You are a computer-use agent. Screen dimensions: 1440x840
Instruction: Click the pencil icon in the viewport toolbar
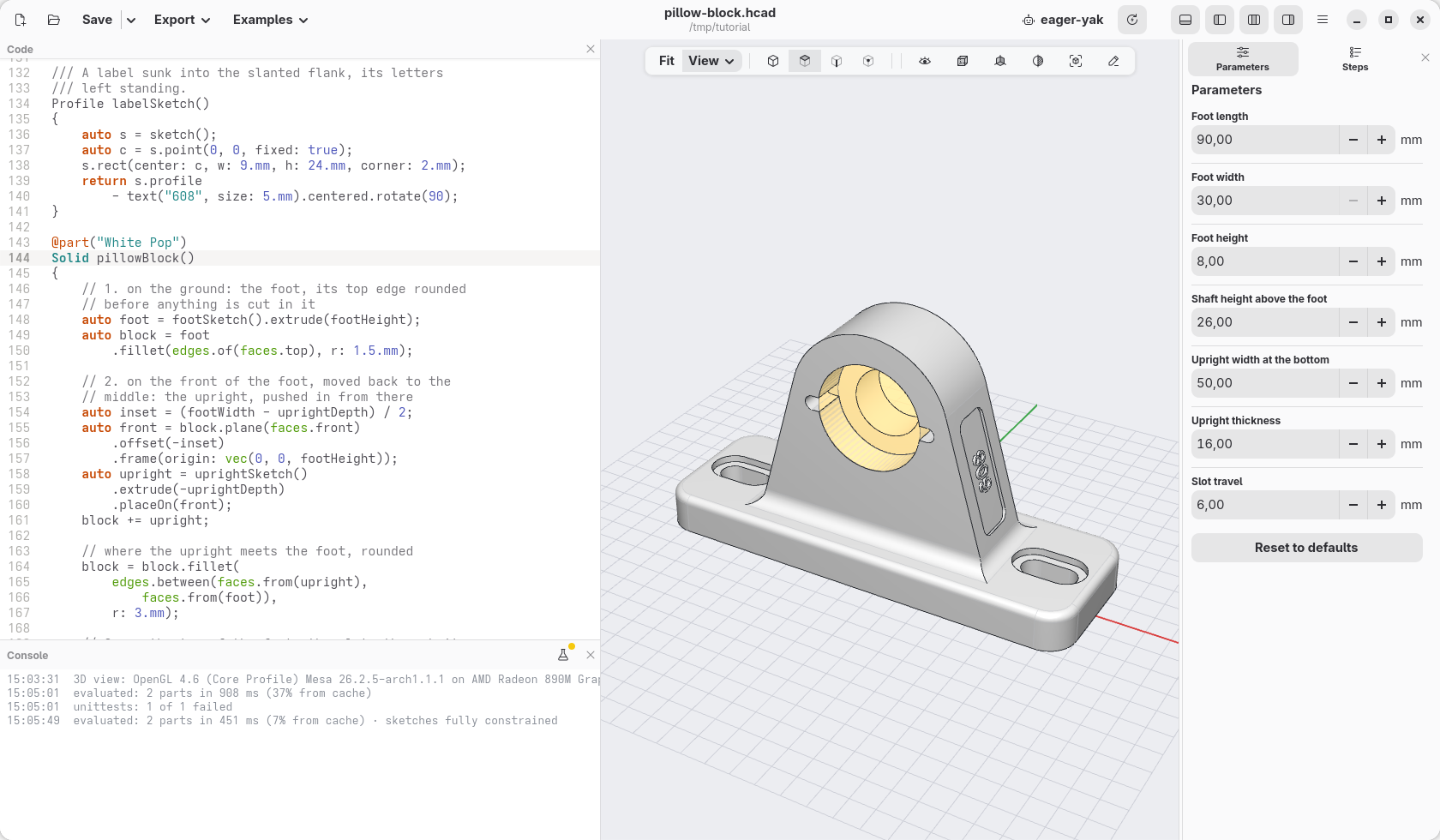pyautogui.click(x=1113, y=61)
